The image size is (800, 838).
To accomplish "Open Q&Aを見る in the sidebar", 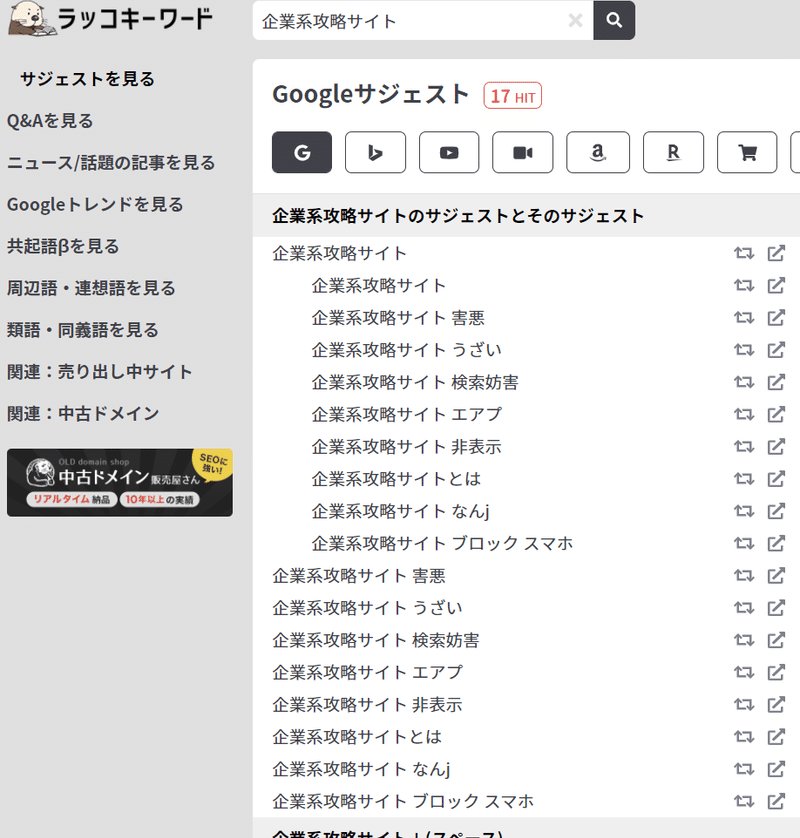I will click(x=50, y=121).
